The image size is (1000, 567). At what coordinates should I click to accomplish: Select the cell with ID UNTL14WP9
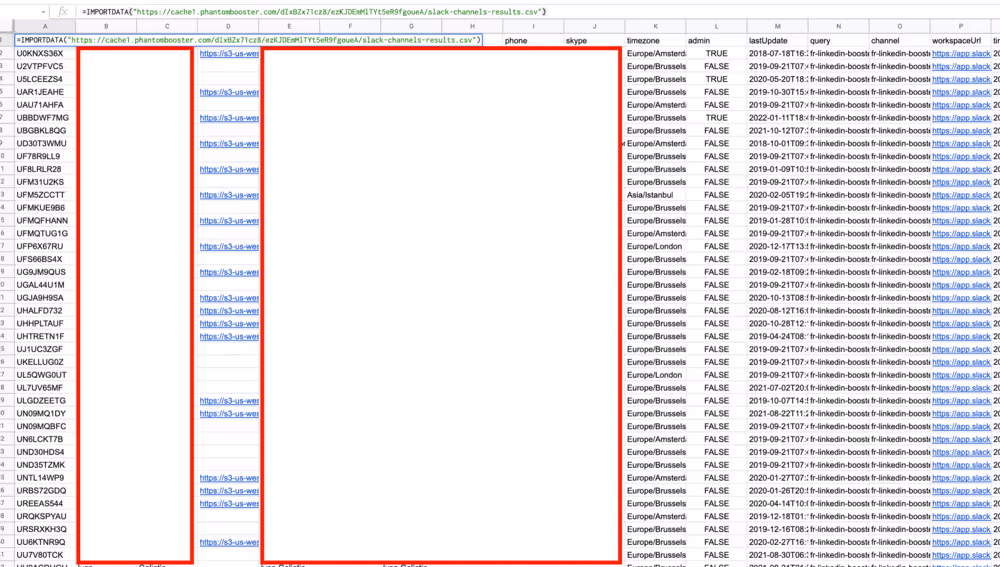point(45,478)
